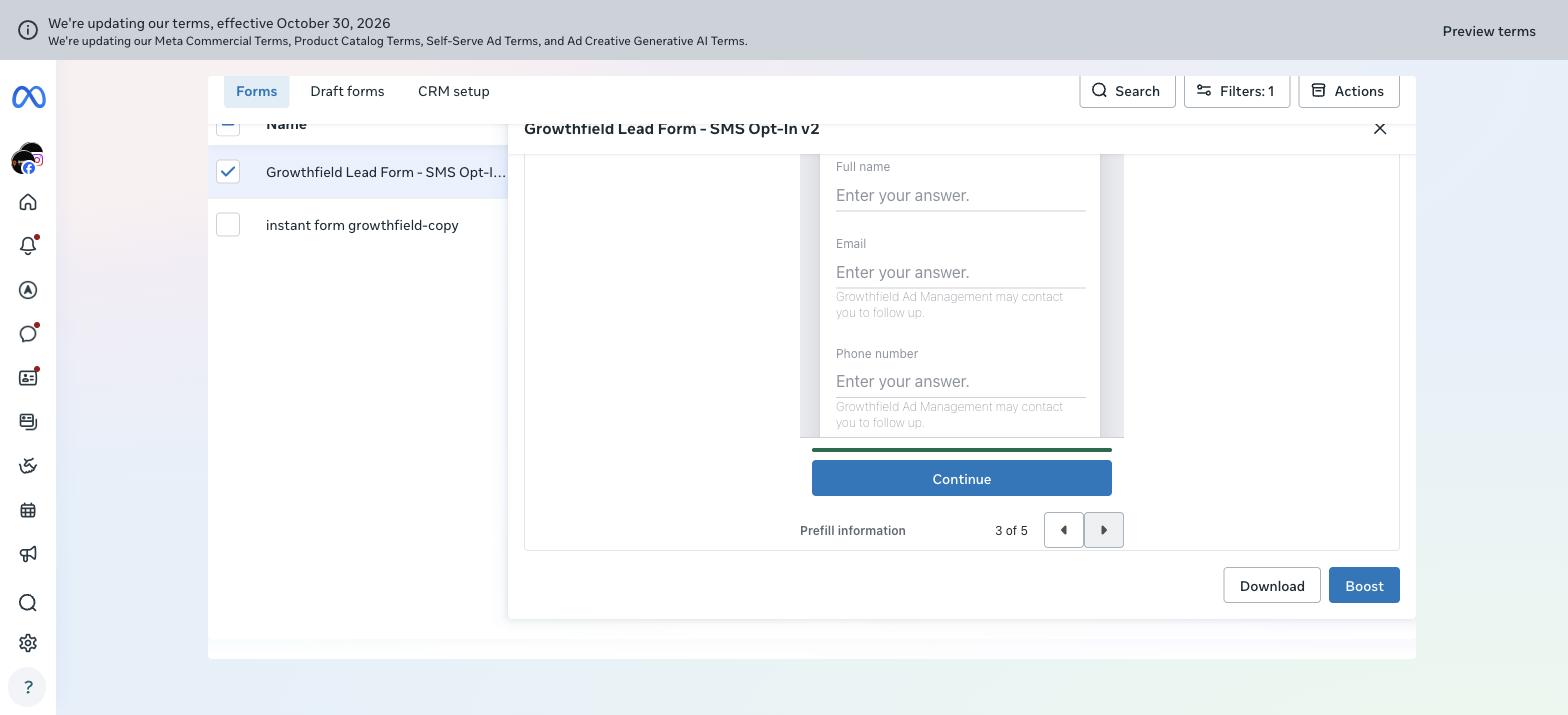Click the Search button
Image resolution: width=1568 pixels, height=715 pixels.
click(1127, 91)
